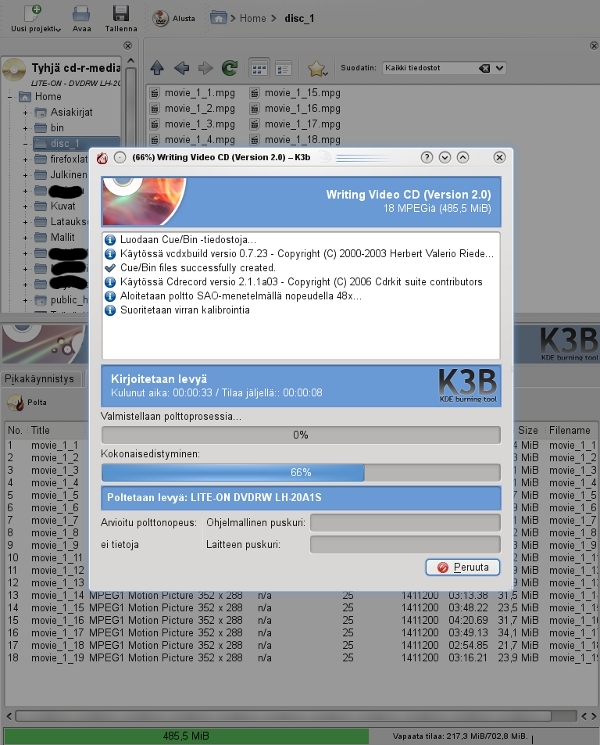Expand the Kuvat folder node
Image resolution: width=600 pixels, height=745 pixels.
click(25, 207)
